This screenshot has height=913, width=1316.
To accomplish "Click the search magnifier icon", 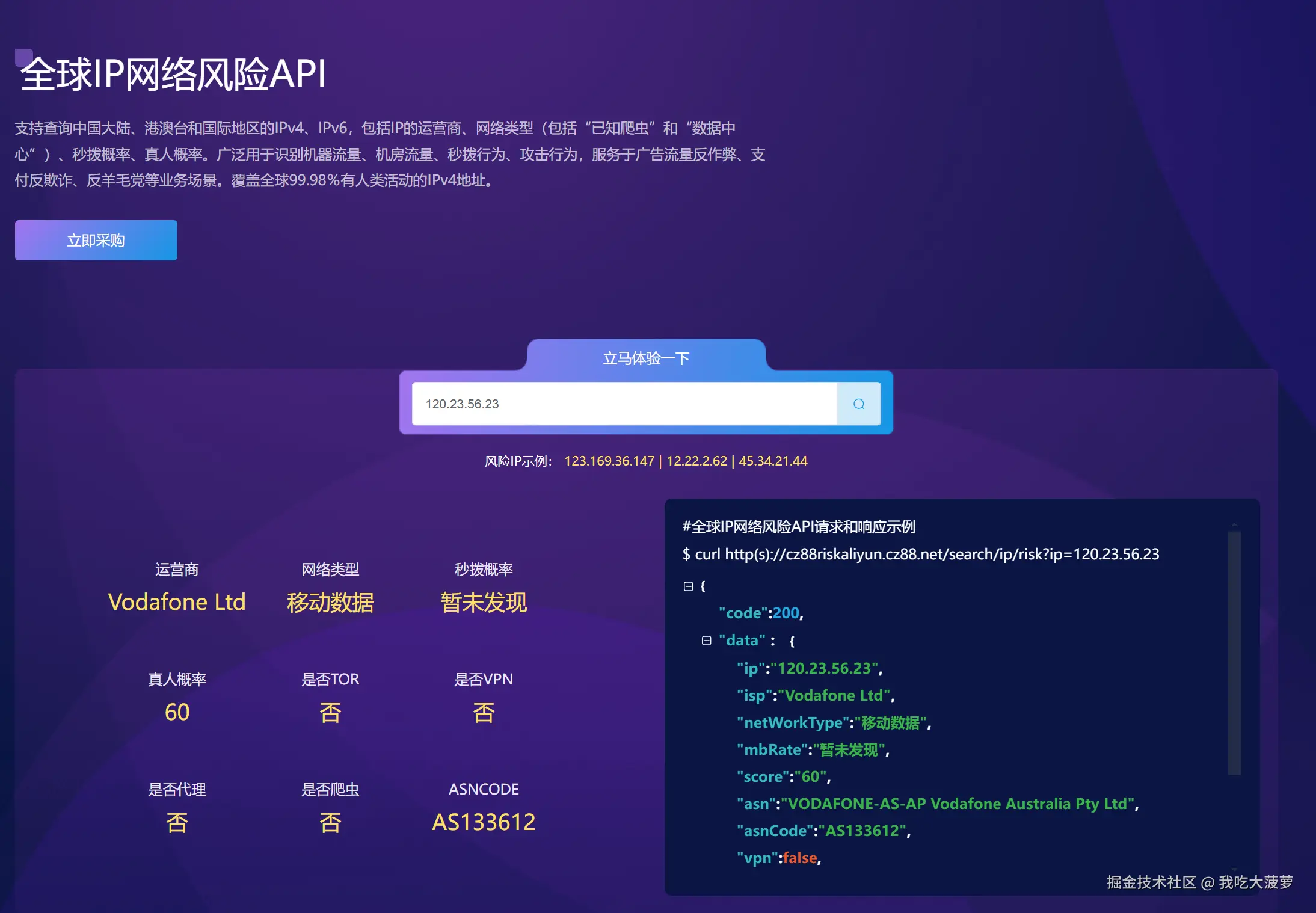I will pyautogui.click(x=858, y=404).
